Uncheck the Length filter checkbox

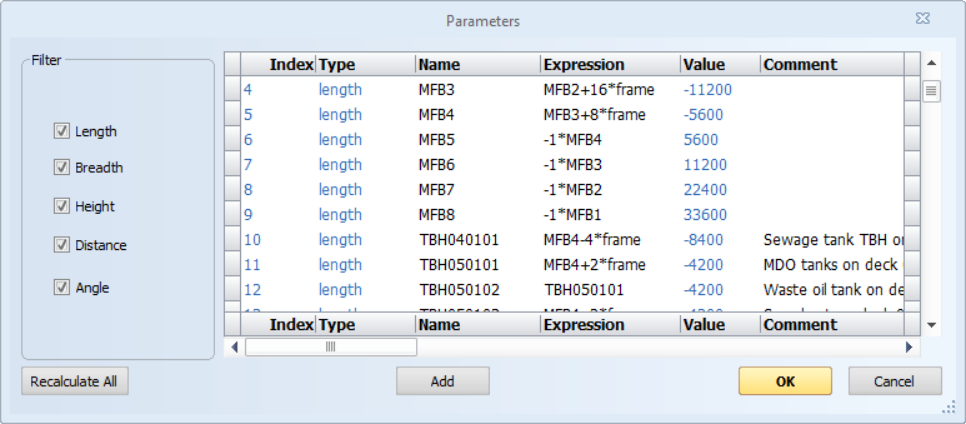coord(62,131)
